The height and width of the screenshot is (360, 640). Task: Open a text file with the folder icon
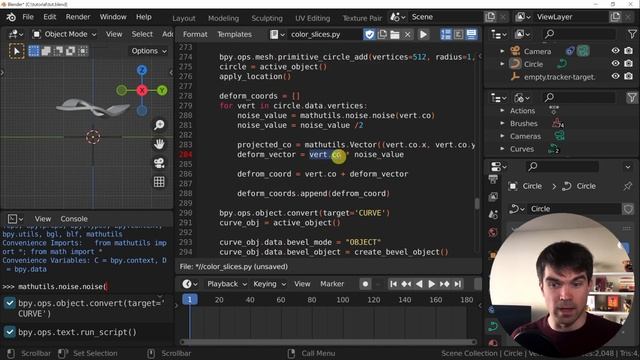click(x=395, y=34)
